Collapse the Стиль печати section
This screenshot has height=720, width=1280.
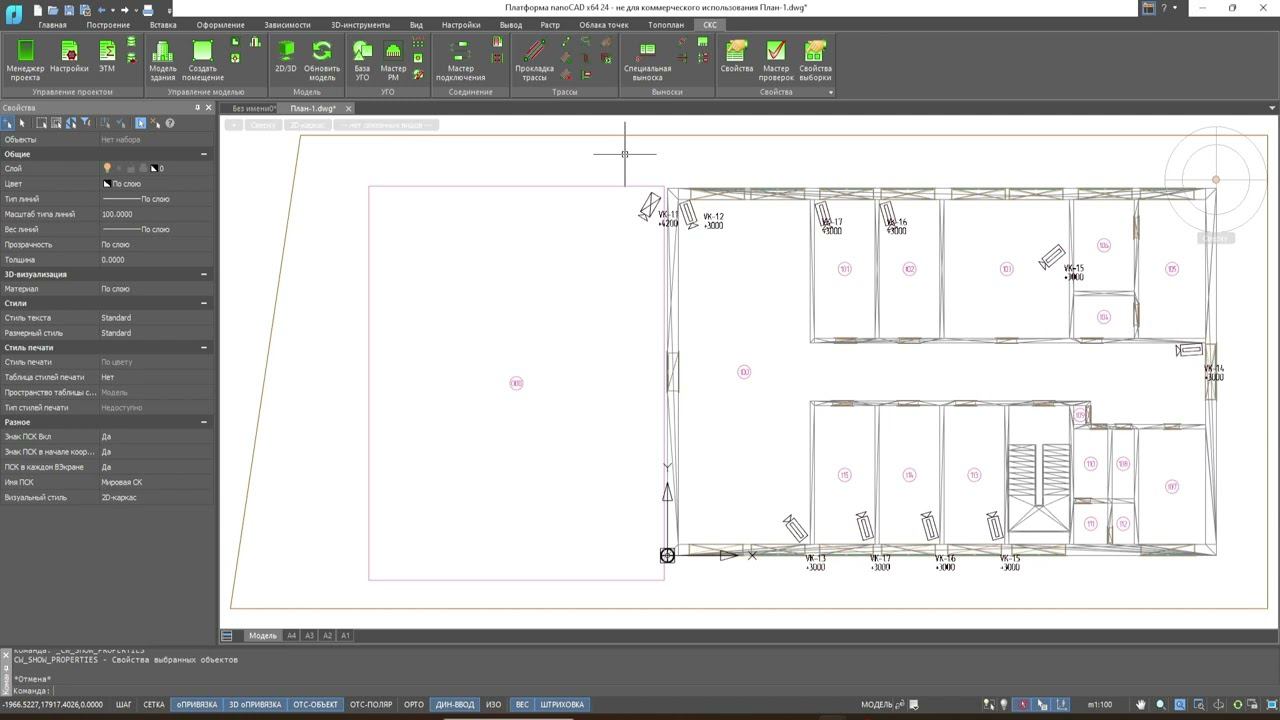pyautogui.click(x=204, y=347)
